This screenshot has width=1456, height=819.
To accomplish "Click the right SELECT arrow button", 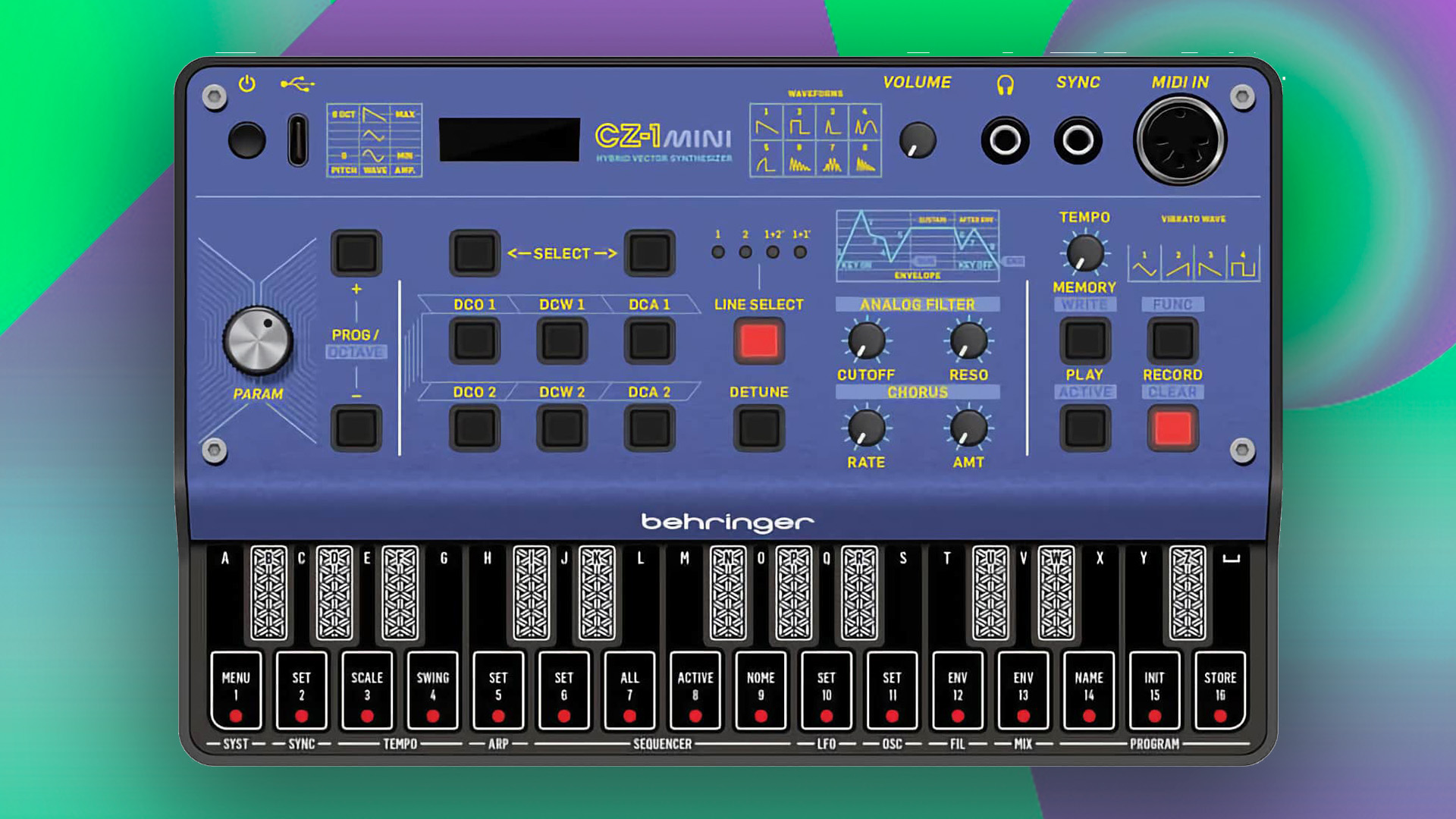I will coord(650,253).
